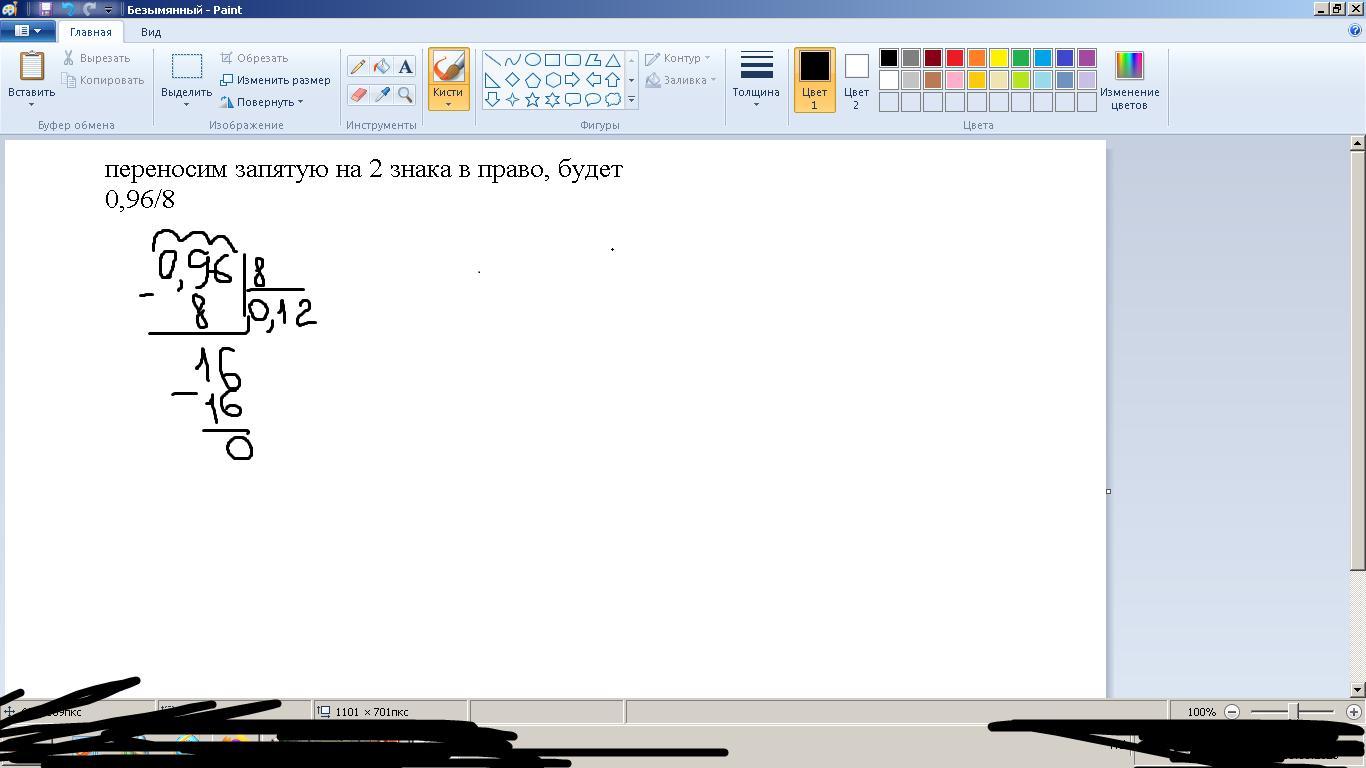Choose the Five-point star shape

[x=533, y=100]
